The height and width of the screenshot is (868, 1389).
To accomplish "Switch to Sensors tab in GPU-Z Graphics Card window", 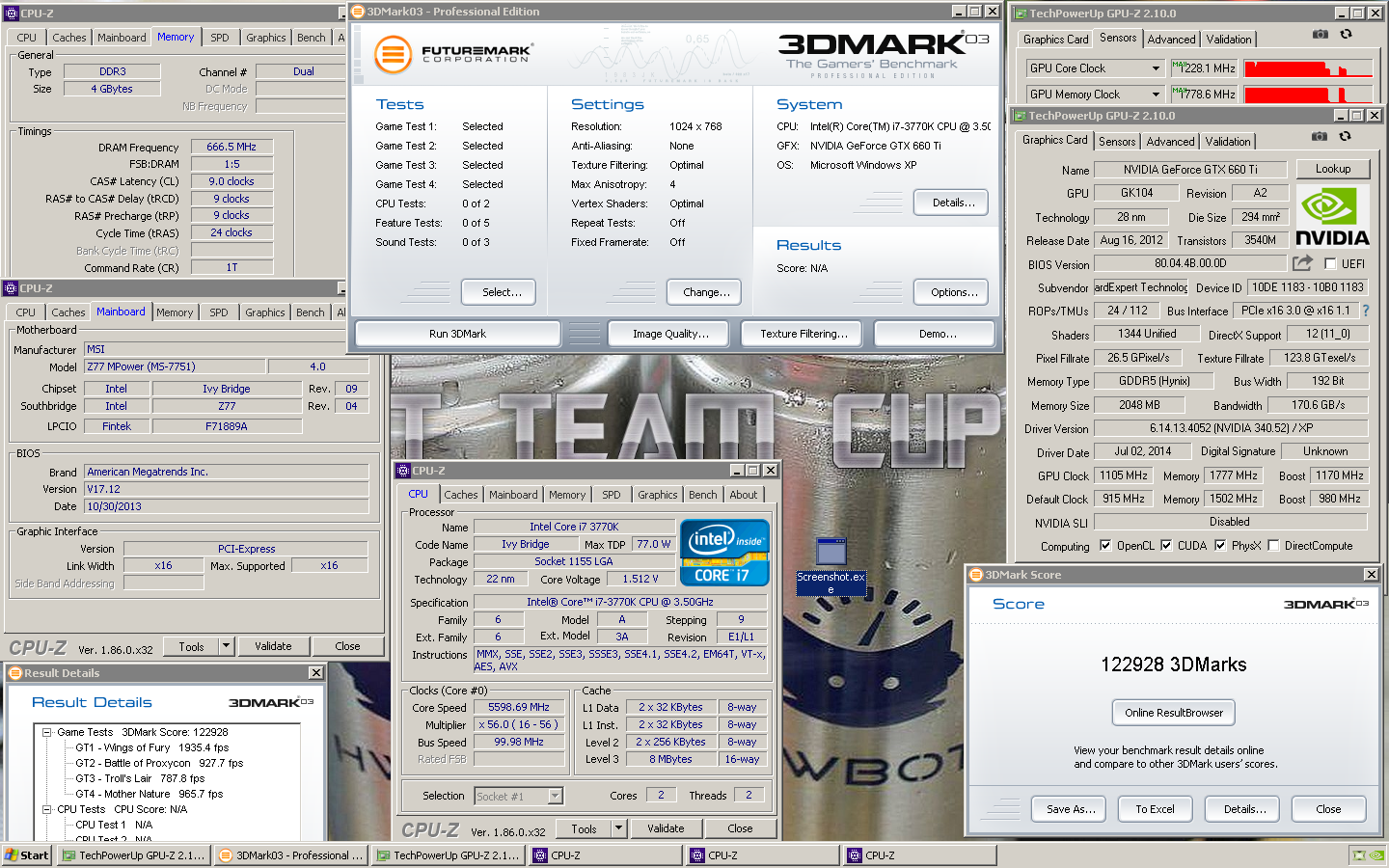I will click(x=1117, y=142).
